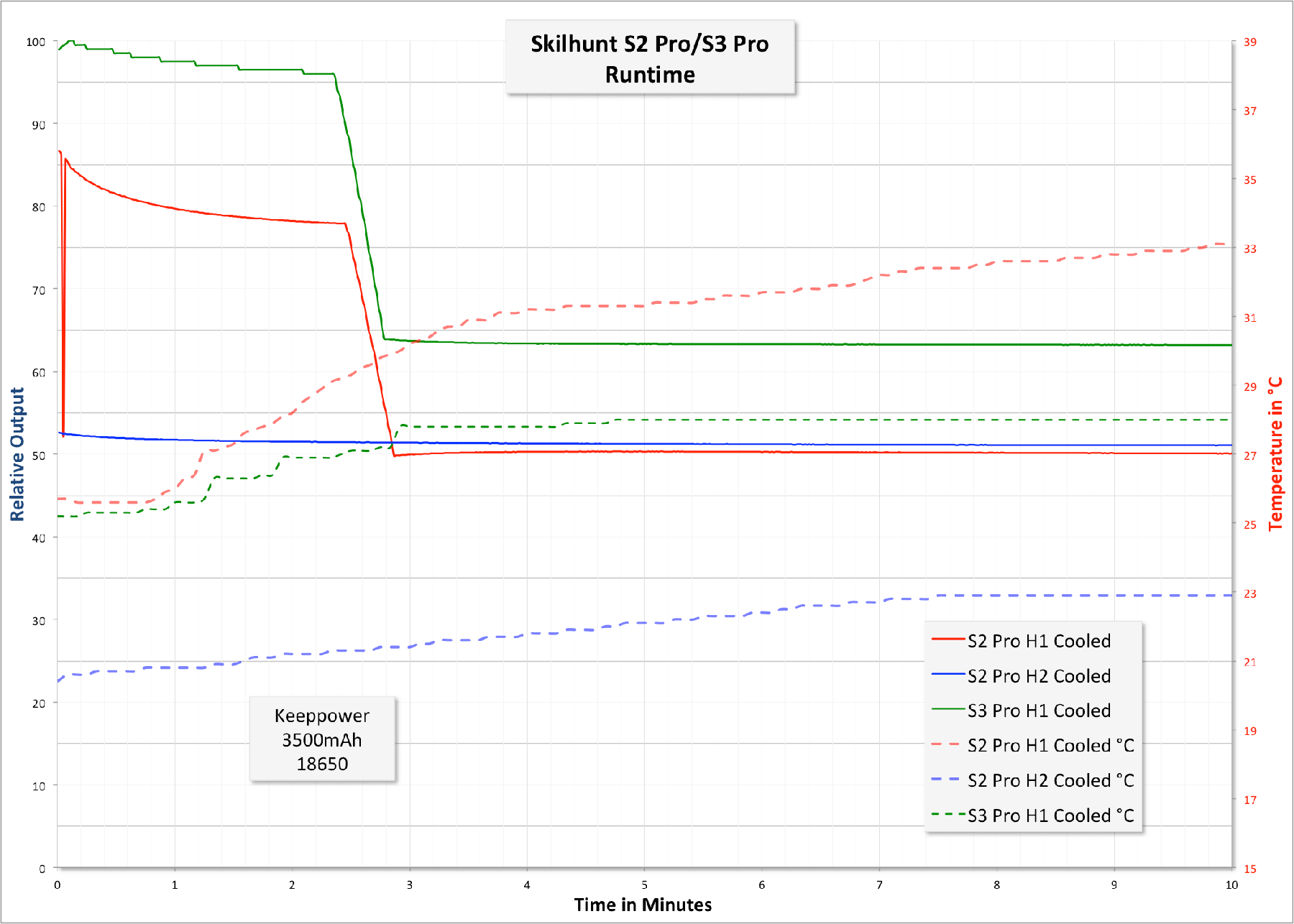Screen dimensions: 1294x924
Task: Click the 5 tick label on the time axis
Action: [644, 885]
